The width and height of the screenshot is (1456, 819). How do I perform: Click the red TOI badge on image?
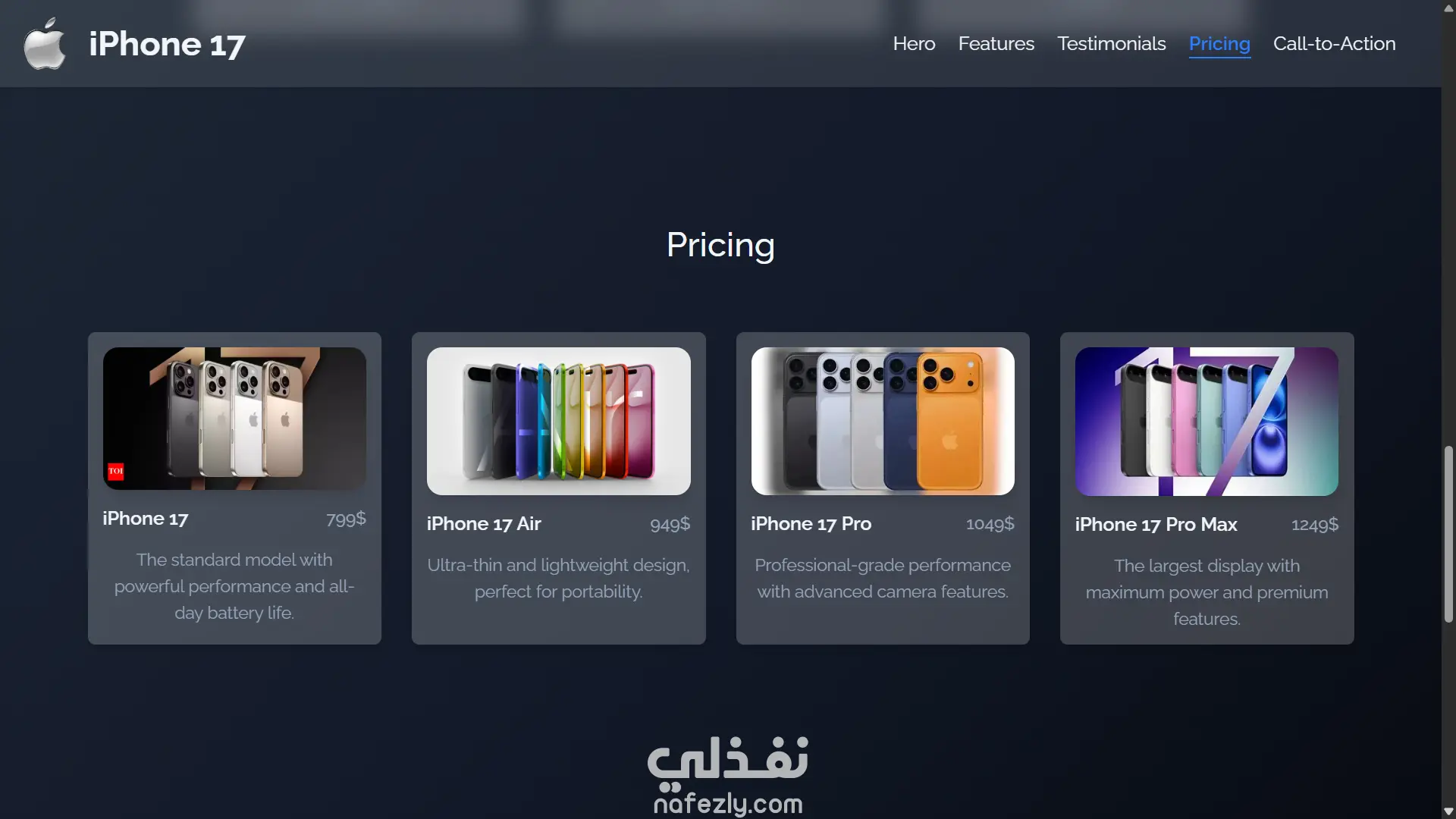click(x=116, y=471)
